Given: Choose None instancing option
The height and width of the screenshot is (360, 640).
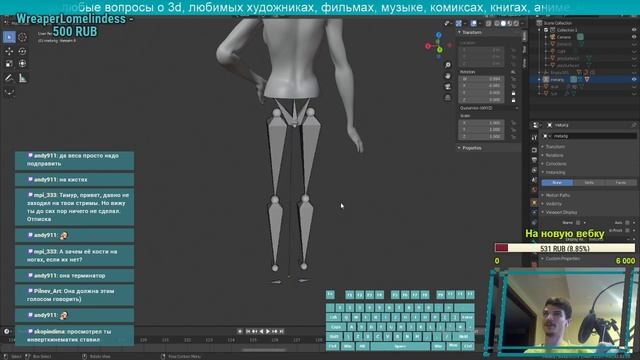Looking at the screenshot, I should click(x=557, y=182).
